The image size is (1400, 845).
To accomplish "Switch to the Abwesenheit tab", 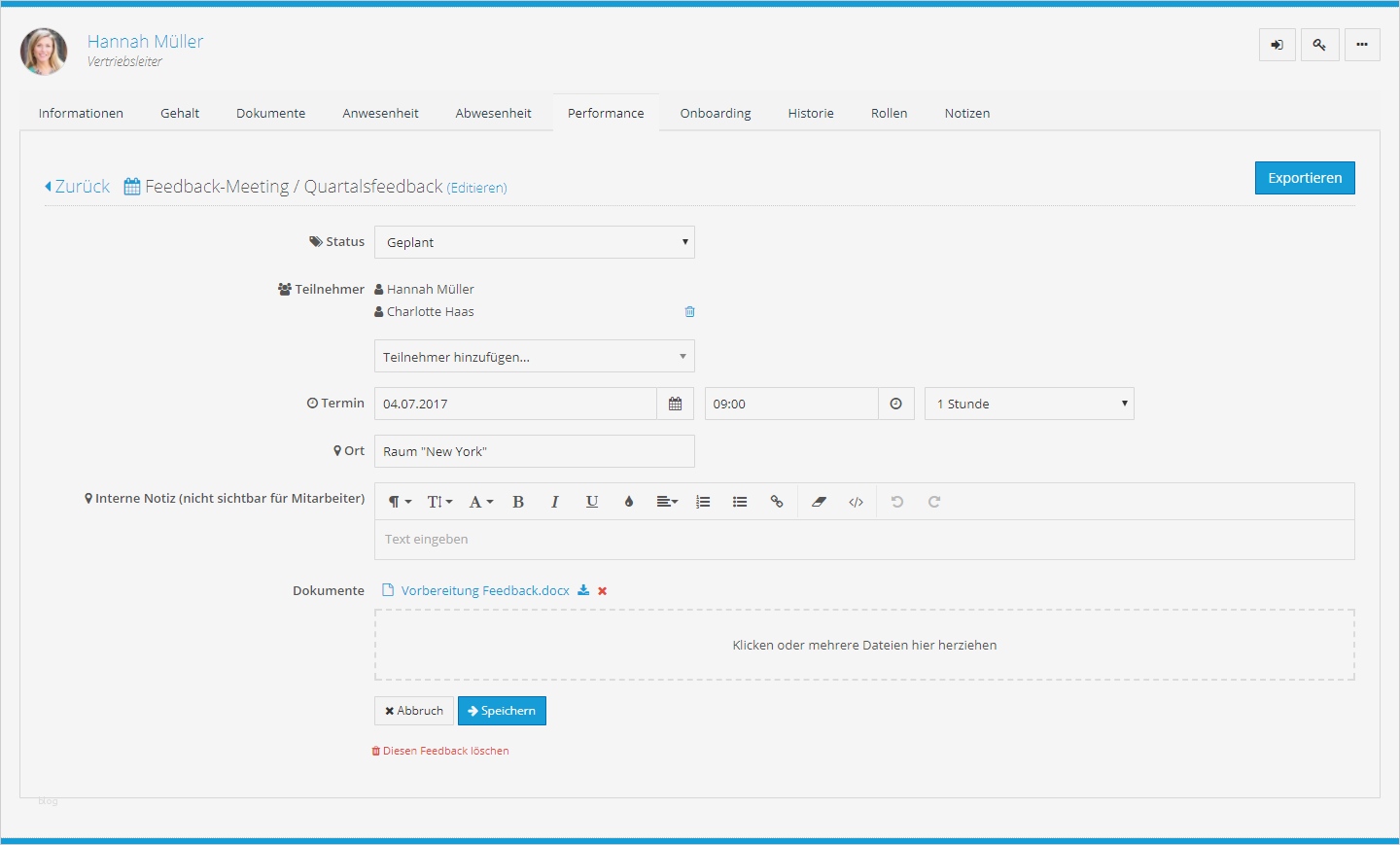I will [494, 113].
